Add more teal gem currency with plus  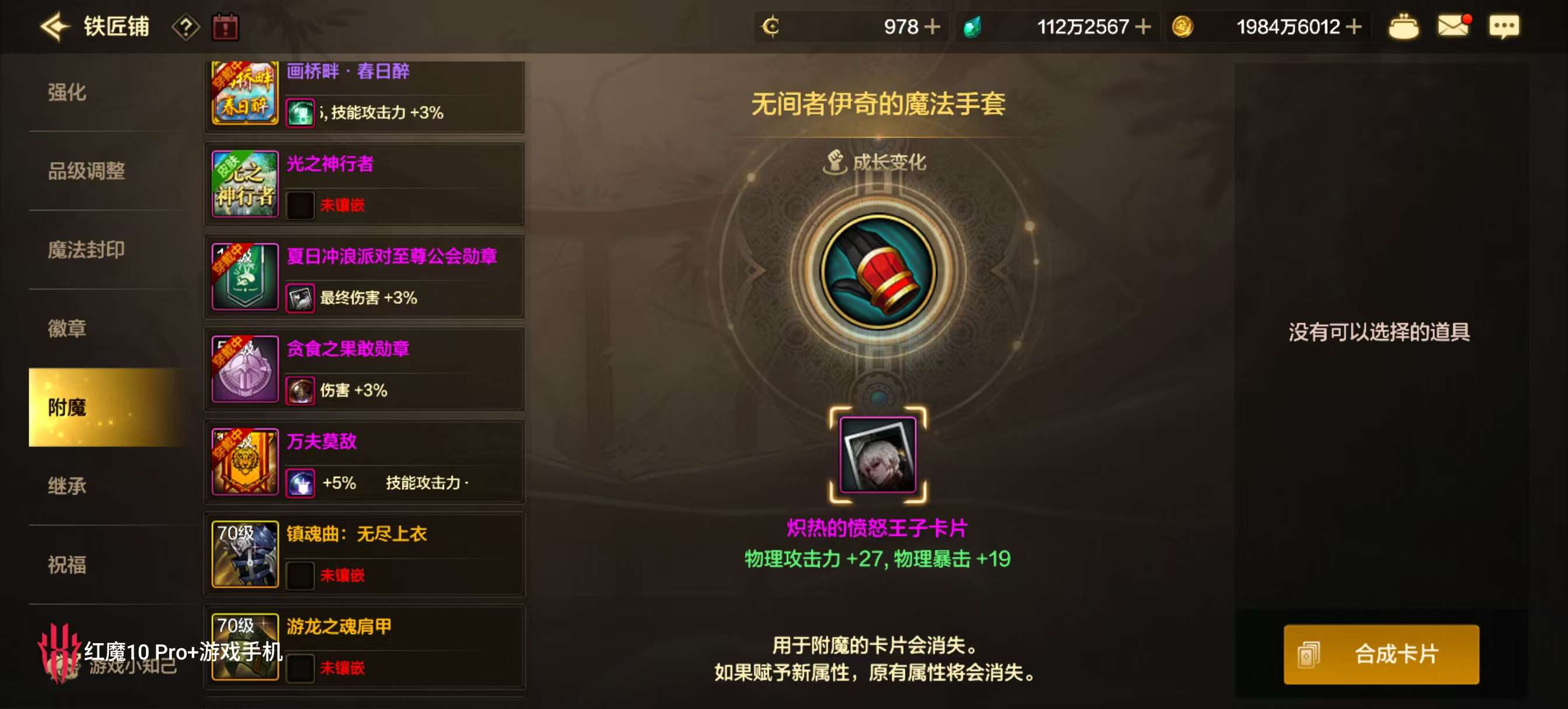pos(1143,27)
